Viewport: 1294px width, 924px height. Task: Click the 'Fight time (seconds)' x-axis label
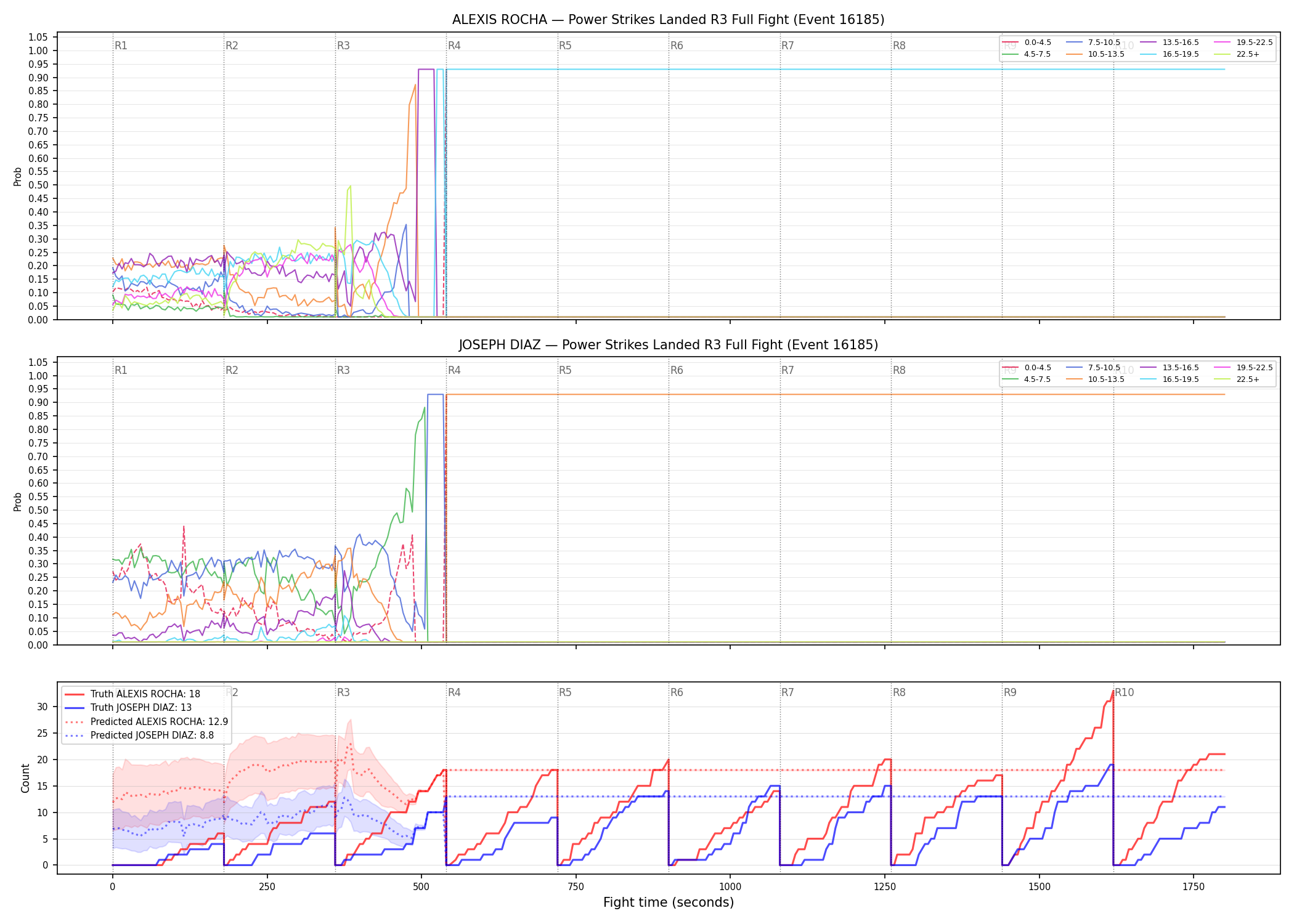click(669, 902)
